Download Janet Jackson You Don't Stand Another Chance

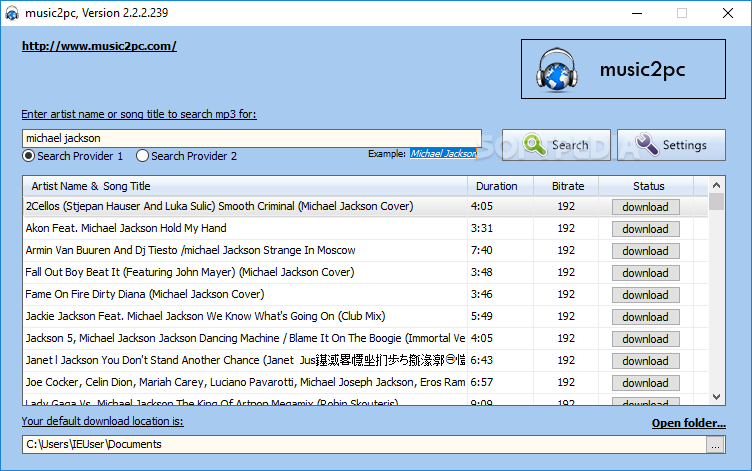pos(646,362)
